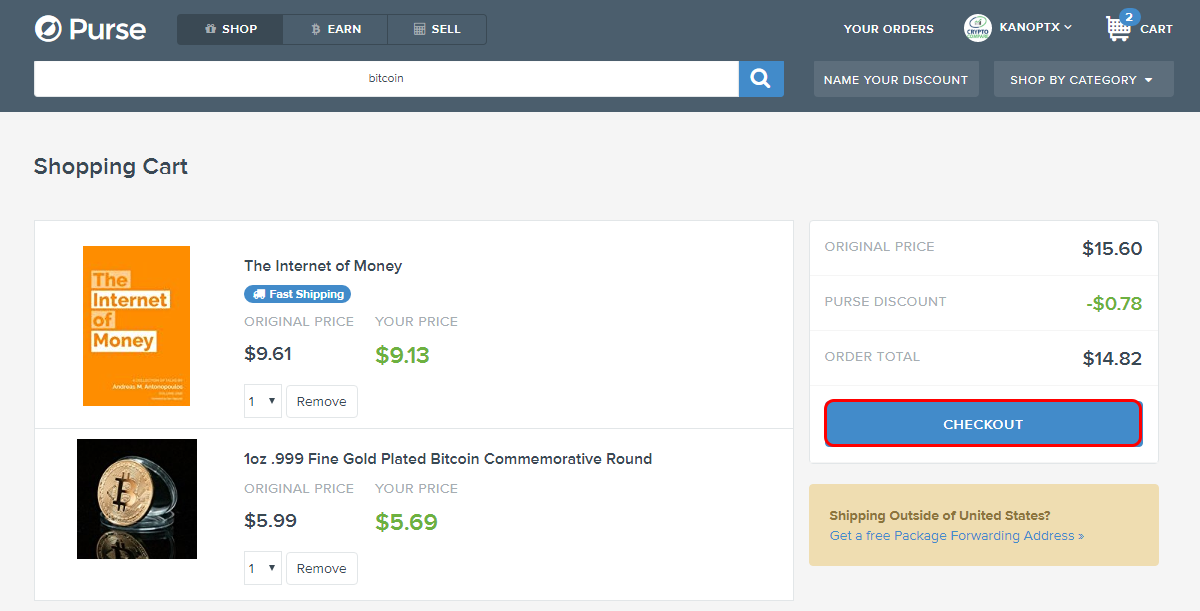Image resolution: width=1200 pixels, height=611 pixels.
Task: Open the 1oz Gold Plated Bitcoin Round title
Action: click(448, 459)
